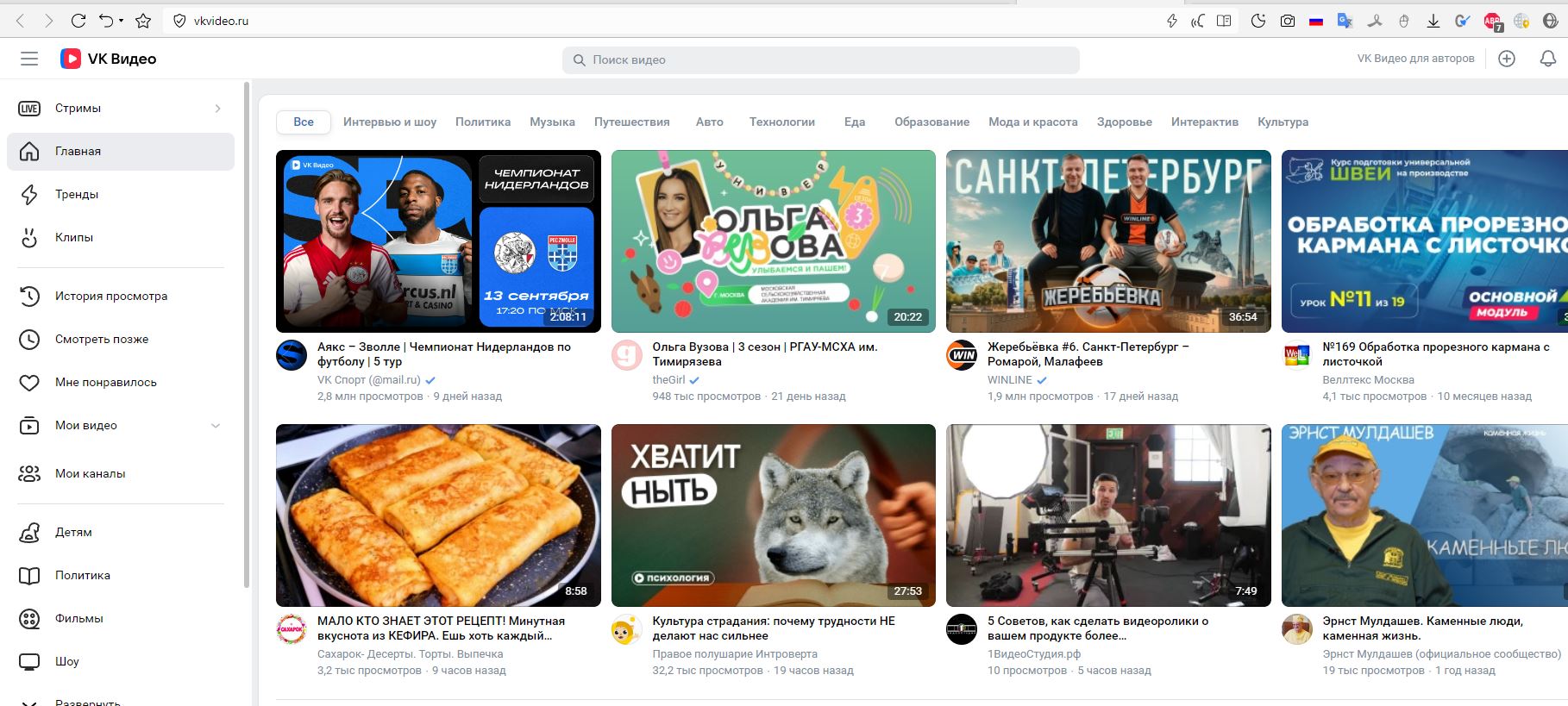Click the Поиск видео search field
Image resolution: width=1568 pixels, height=706 pixels.
point(819,60)
